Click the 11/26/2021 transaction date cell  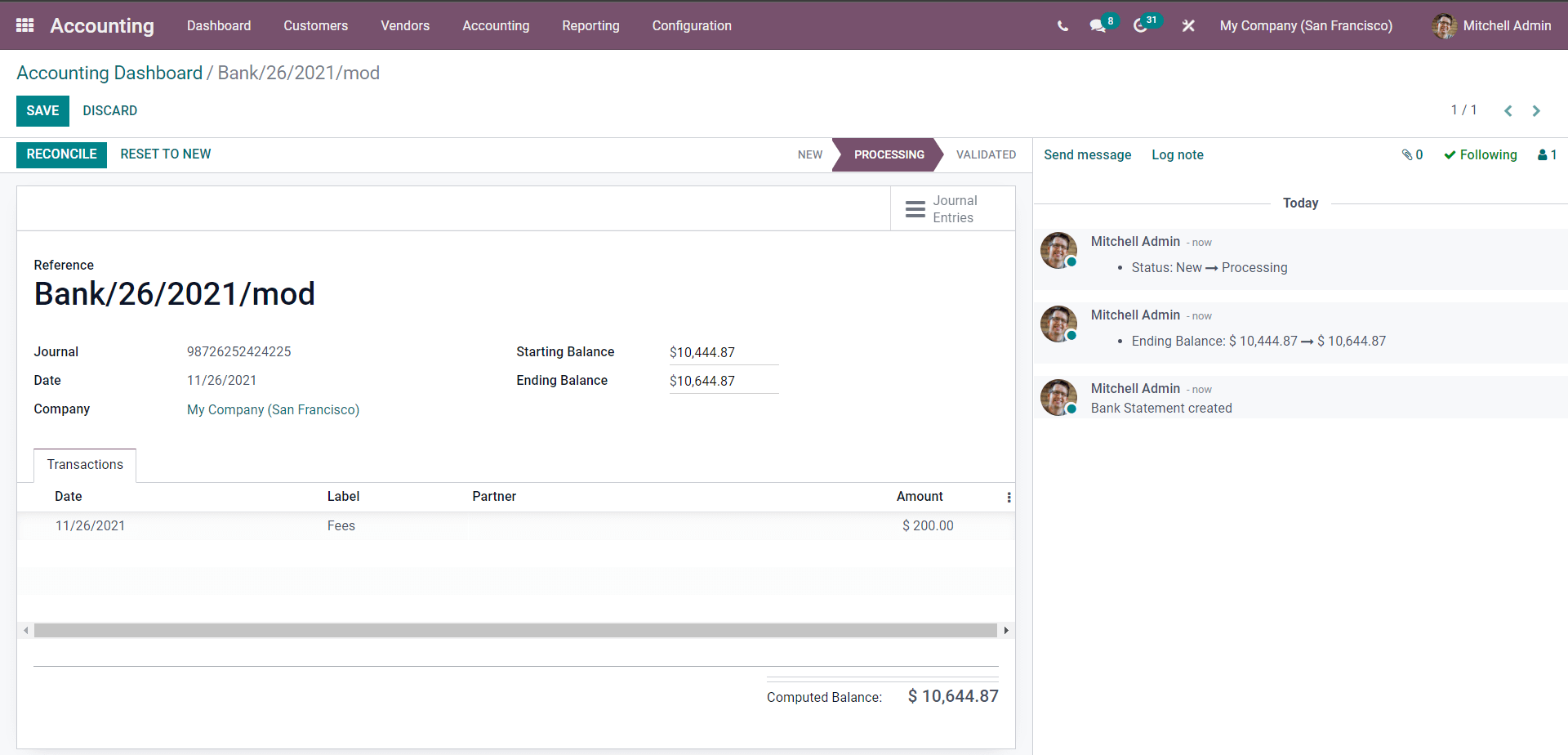(x=91, y=526)
